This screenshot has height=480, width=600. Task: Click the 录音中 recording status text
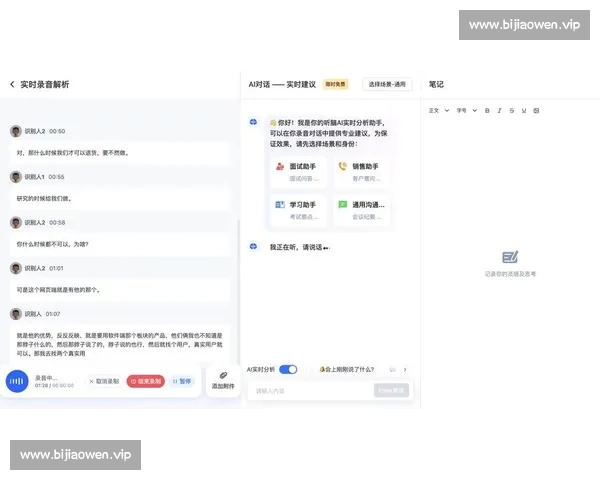pyautogui.click(x=46, y=377)
